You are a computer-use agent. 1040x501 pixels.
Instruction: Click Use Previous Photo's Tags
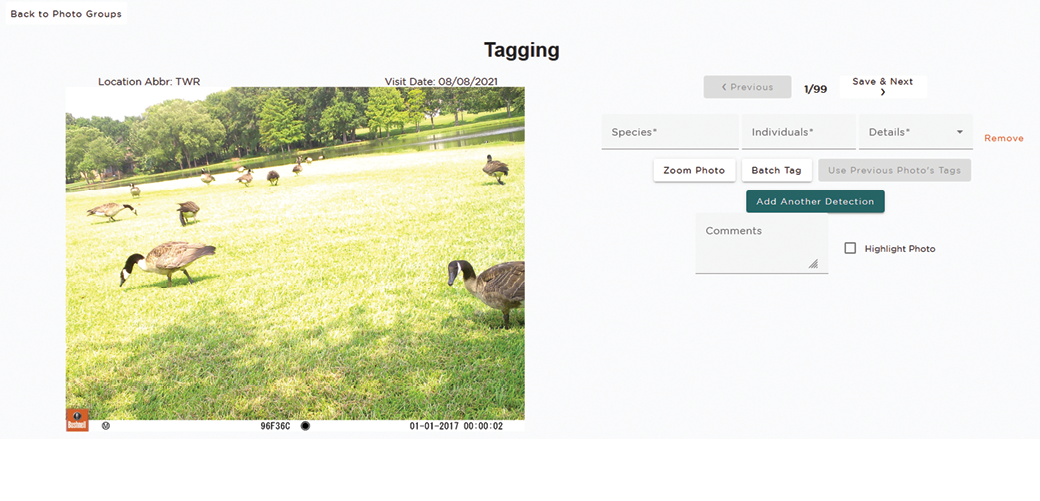click(894, 170)
